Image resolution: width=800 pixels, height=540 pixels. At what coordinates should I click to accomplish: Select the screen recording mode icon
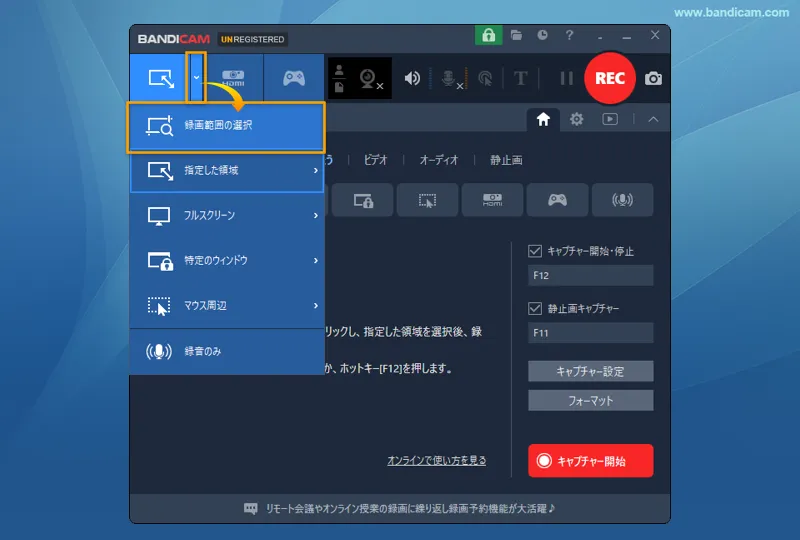[161, 79]
